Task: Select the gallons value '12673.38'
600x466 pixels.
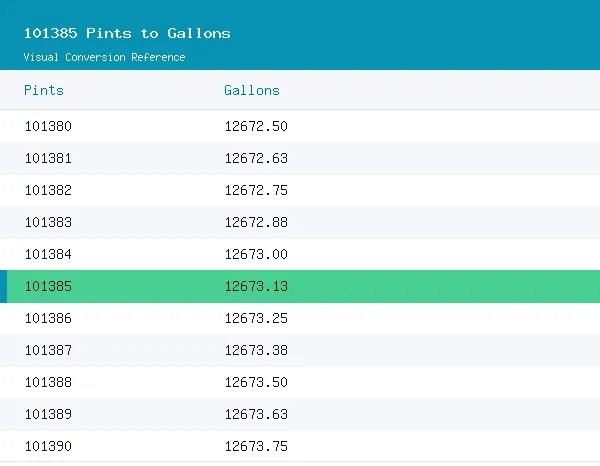Action: coord(256,350)
